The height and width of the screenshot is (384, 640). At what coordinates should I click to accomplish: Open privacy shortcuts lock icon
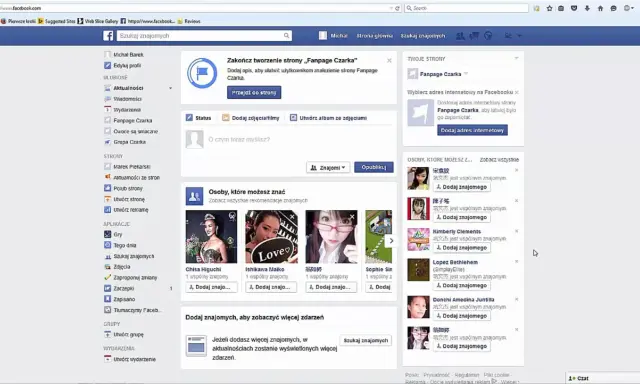(x=508, y=36)
